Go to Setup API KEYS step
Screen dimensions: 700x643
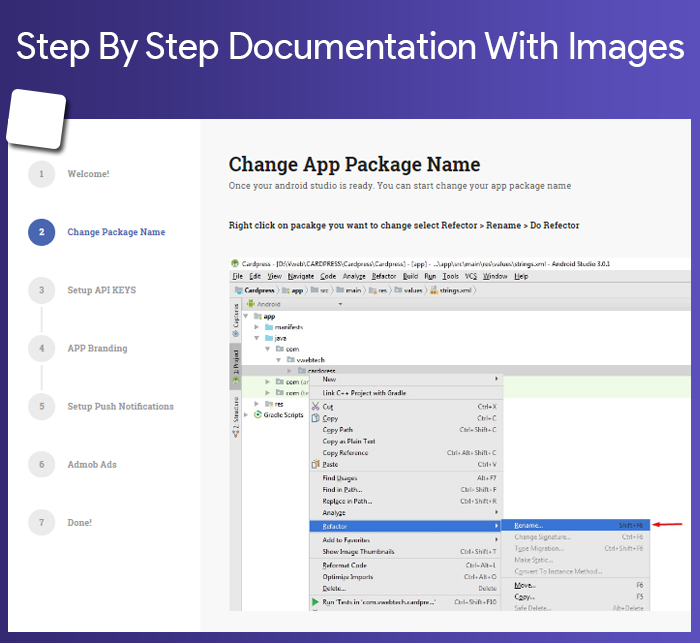[x=102, y=290]
